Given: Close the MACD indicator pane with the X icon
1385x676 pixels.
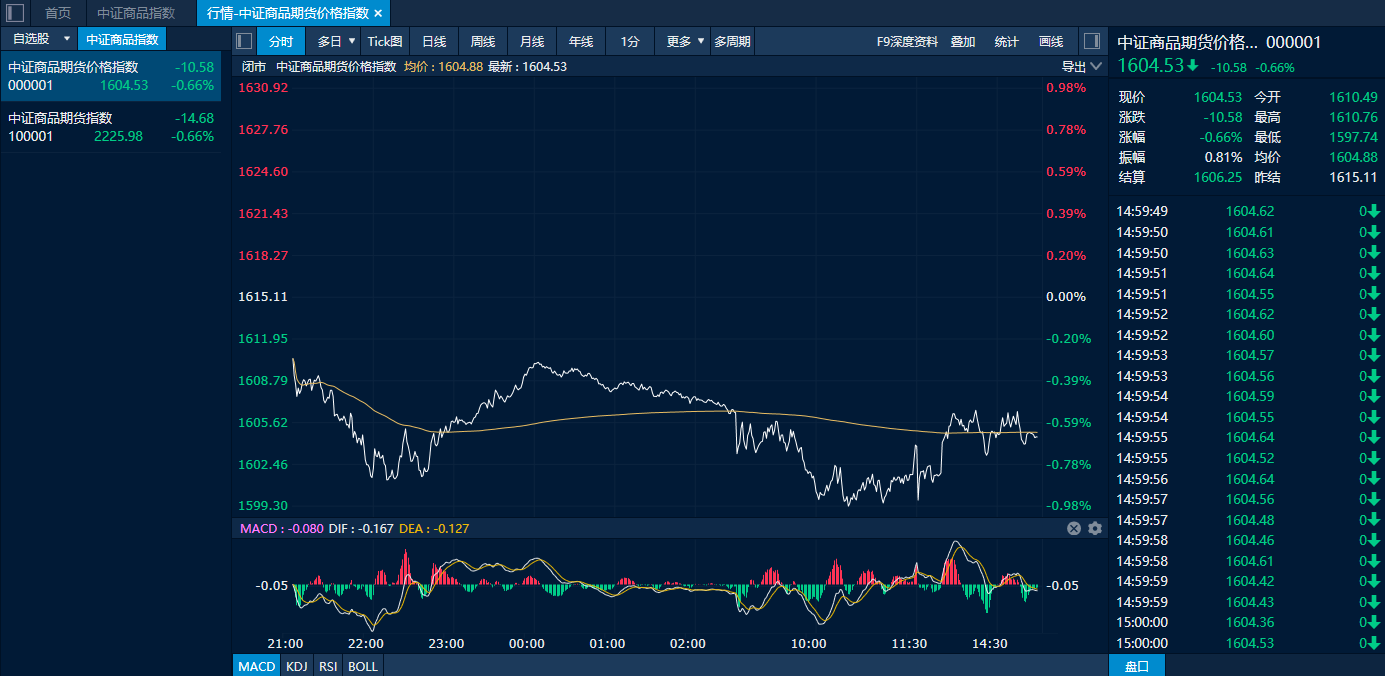Looking at the screenshot, I should [1074, 528].
